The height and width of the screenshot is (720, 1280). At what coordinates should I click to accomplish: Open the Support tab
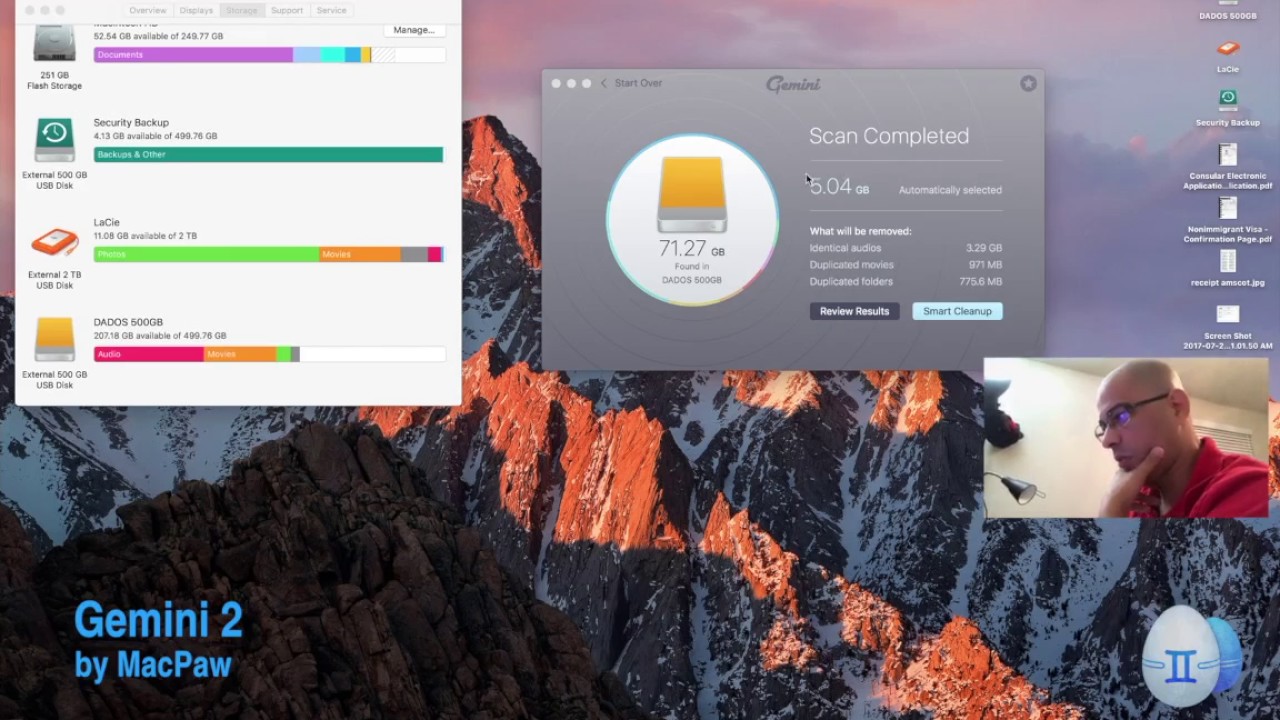click(286, 10)
